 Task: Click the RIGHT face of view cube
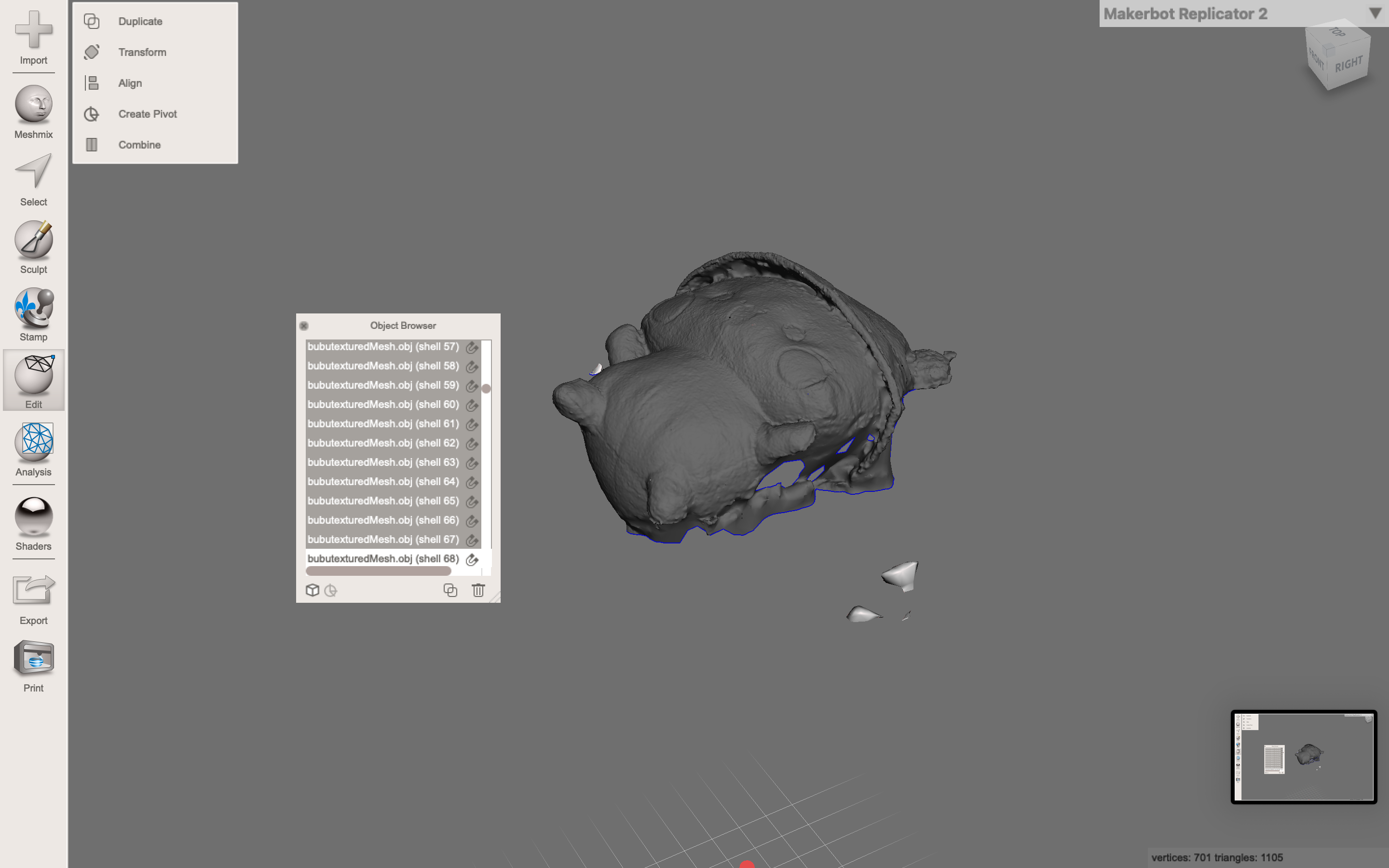coord(1348,64)
